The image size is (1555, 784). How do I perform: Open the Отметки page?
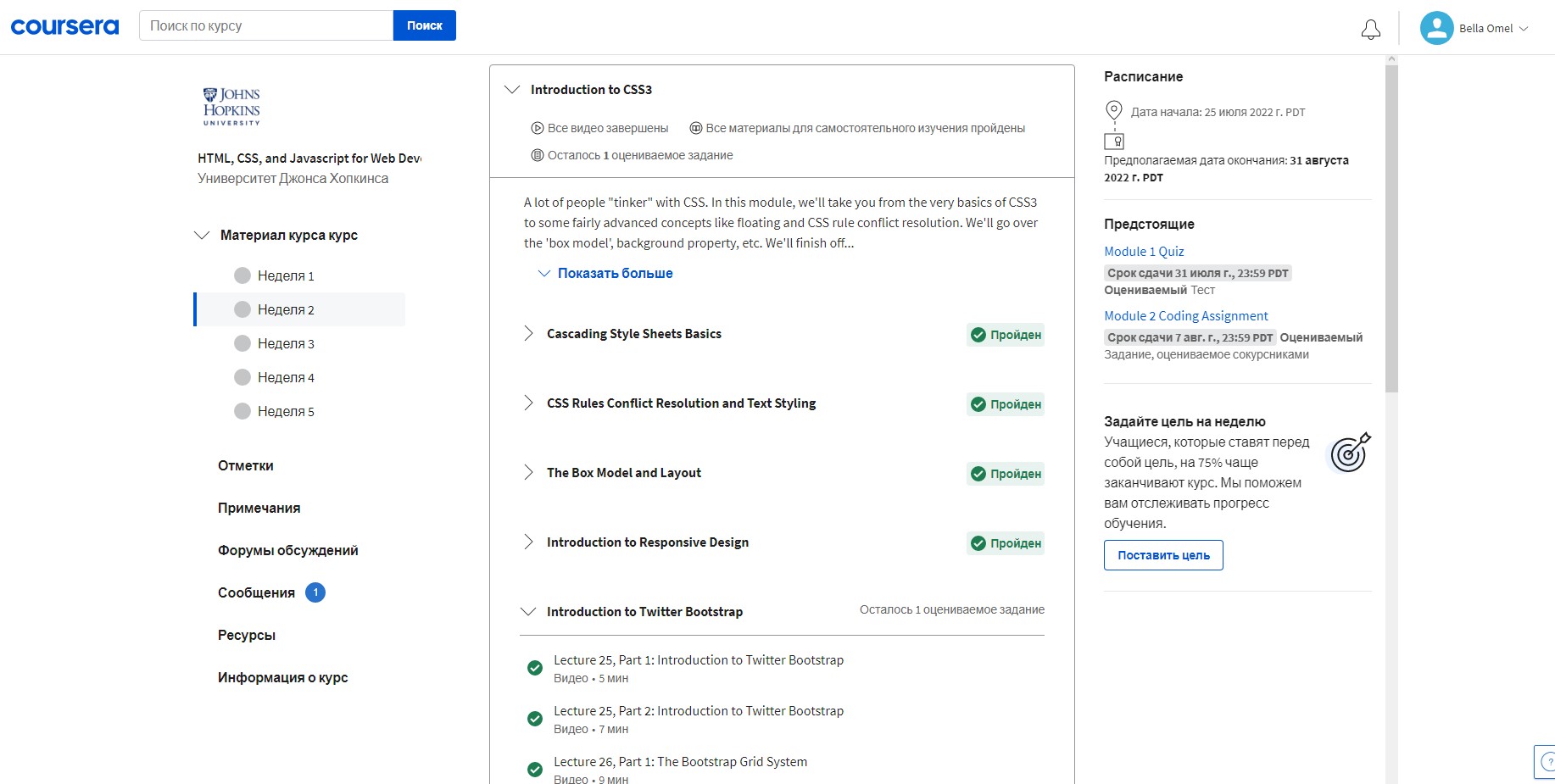click(x=246, y=465)
